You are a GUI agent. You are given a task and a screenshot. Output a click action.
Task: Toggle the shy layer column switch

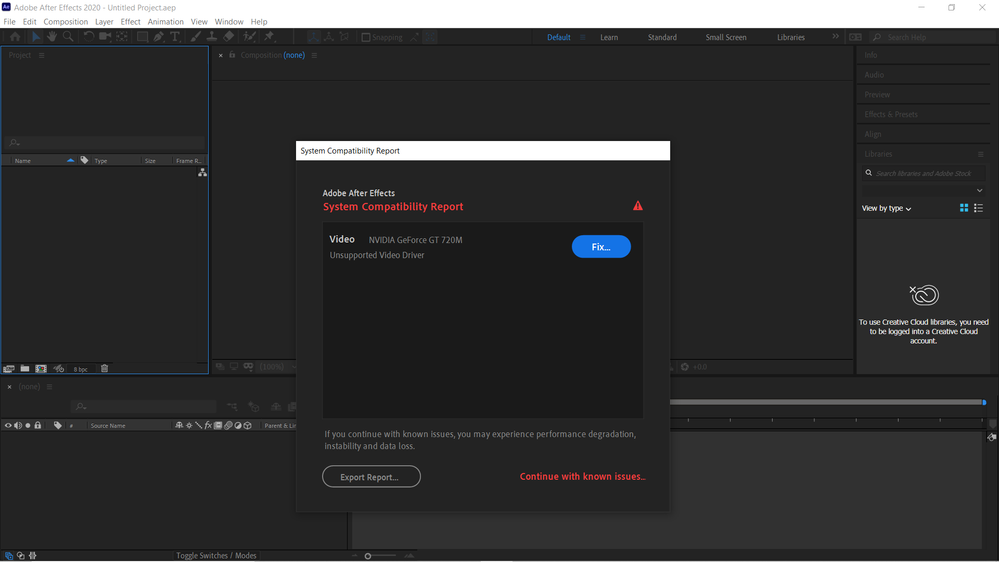[x=179, y=425]
